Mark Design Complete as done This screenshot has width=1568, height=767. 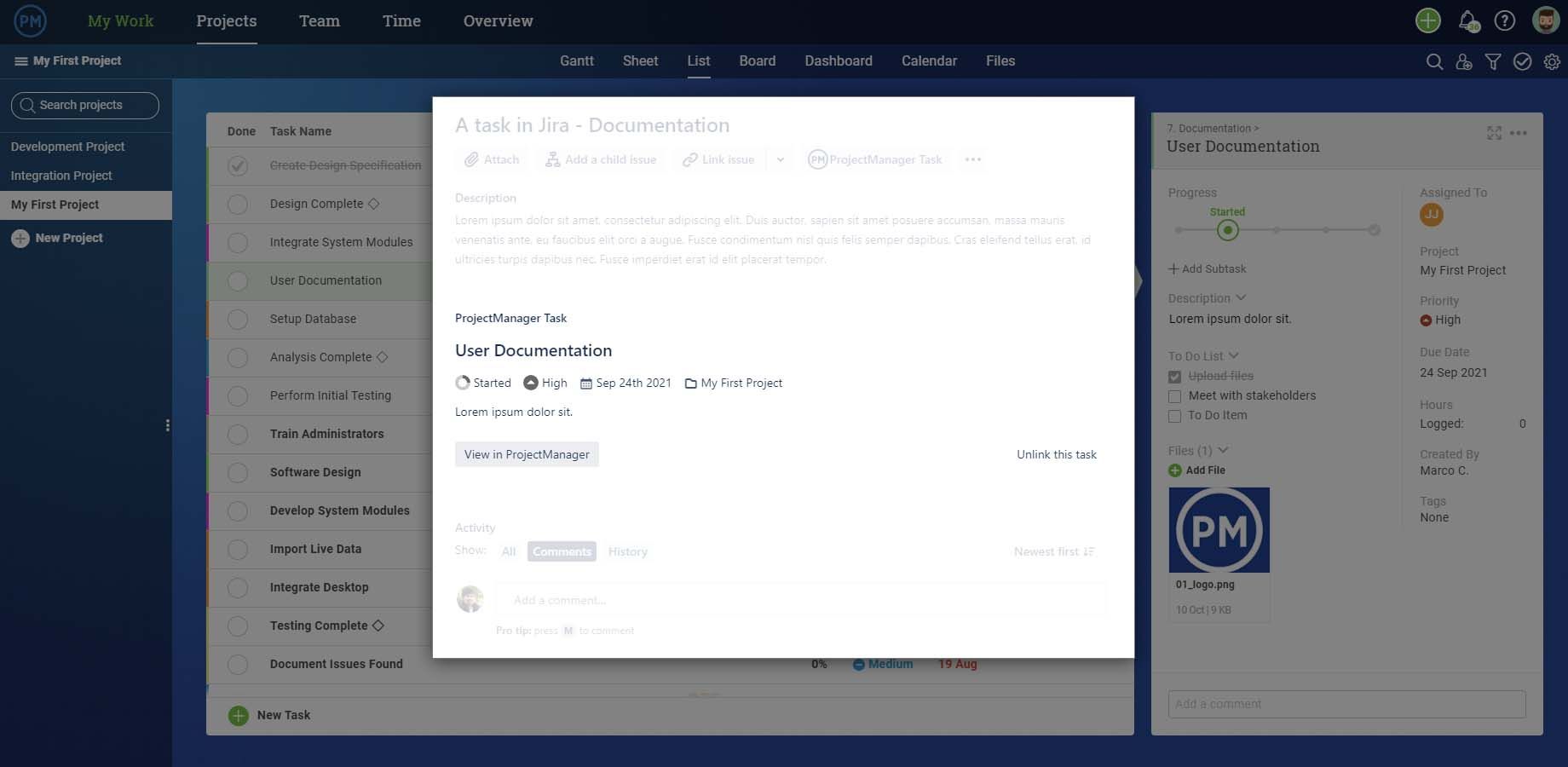[x=238, y=205]
